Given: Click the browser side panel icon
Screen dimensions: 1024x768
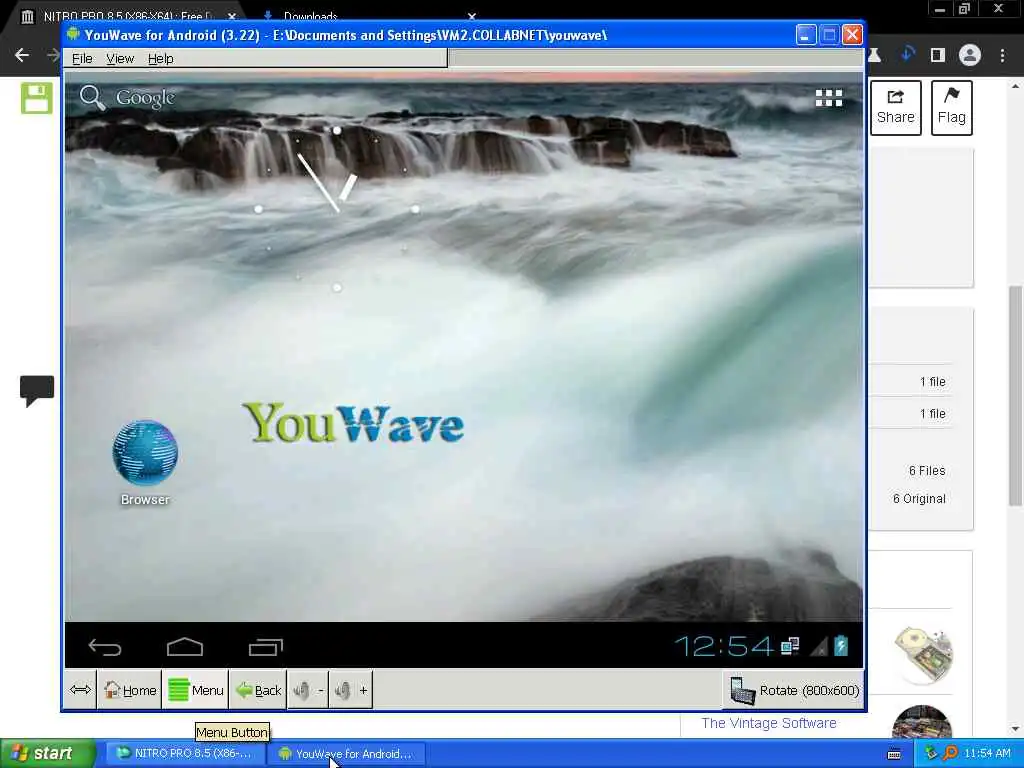Looking at the screenshot, I should point(938,55).
